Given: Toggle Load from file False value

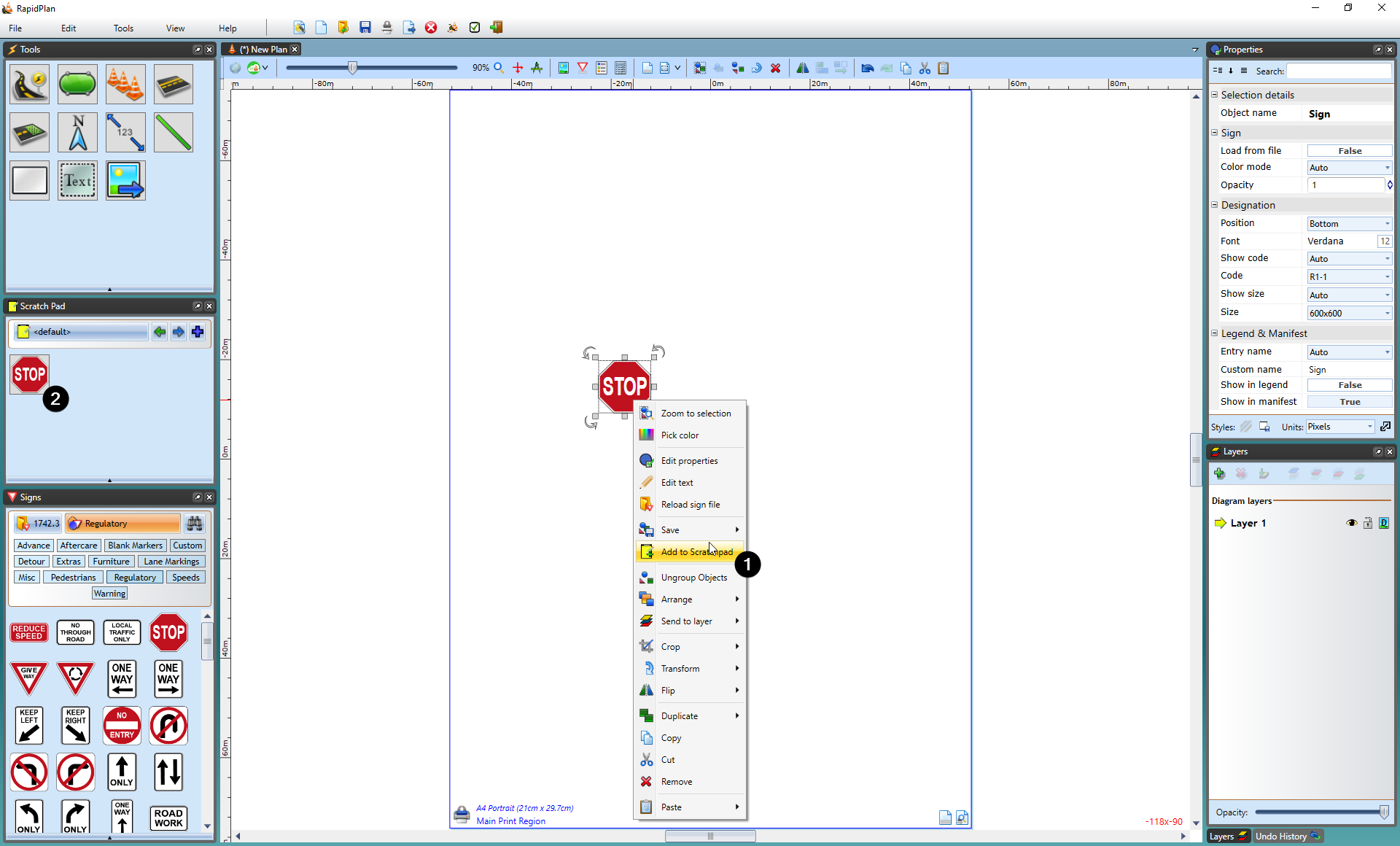Looking at the screenshot, I should (1349, 151).
